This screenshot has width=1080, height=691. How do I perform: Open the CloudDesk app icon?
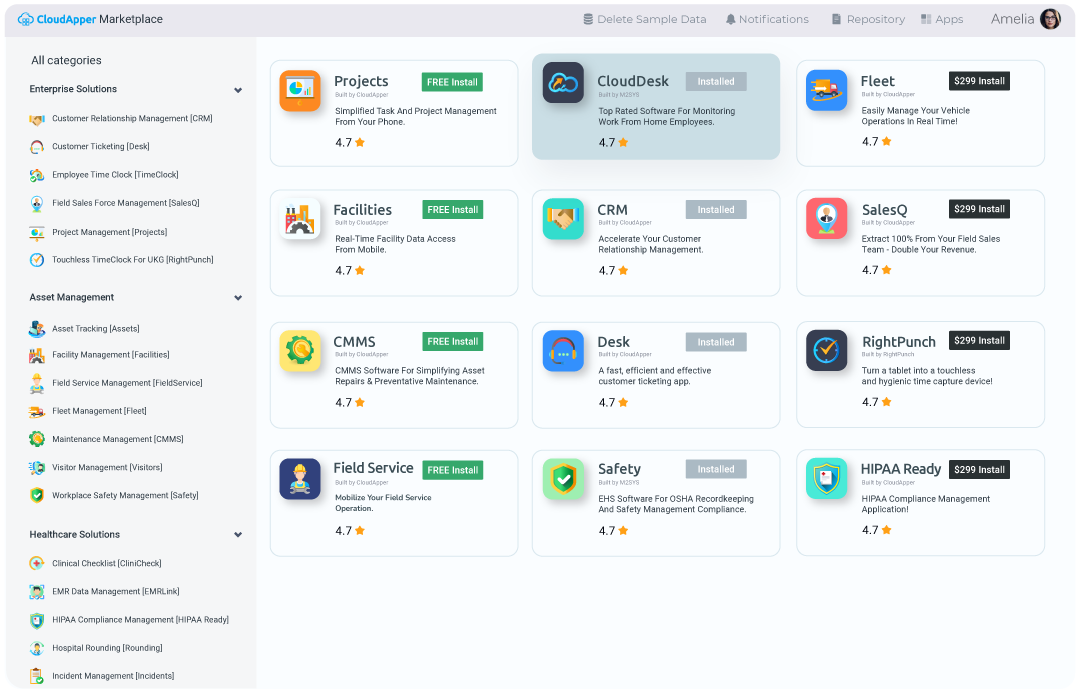pyautogui.click(x=563, y=83)
